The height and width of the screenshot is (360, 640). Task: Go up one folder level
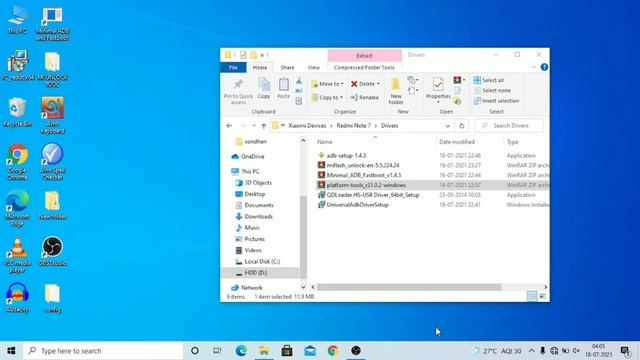pos(264,126)
